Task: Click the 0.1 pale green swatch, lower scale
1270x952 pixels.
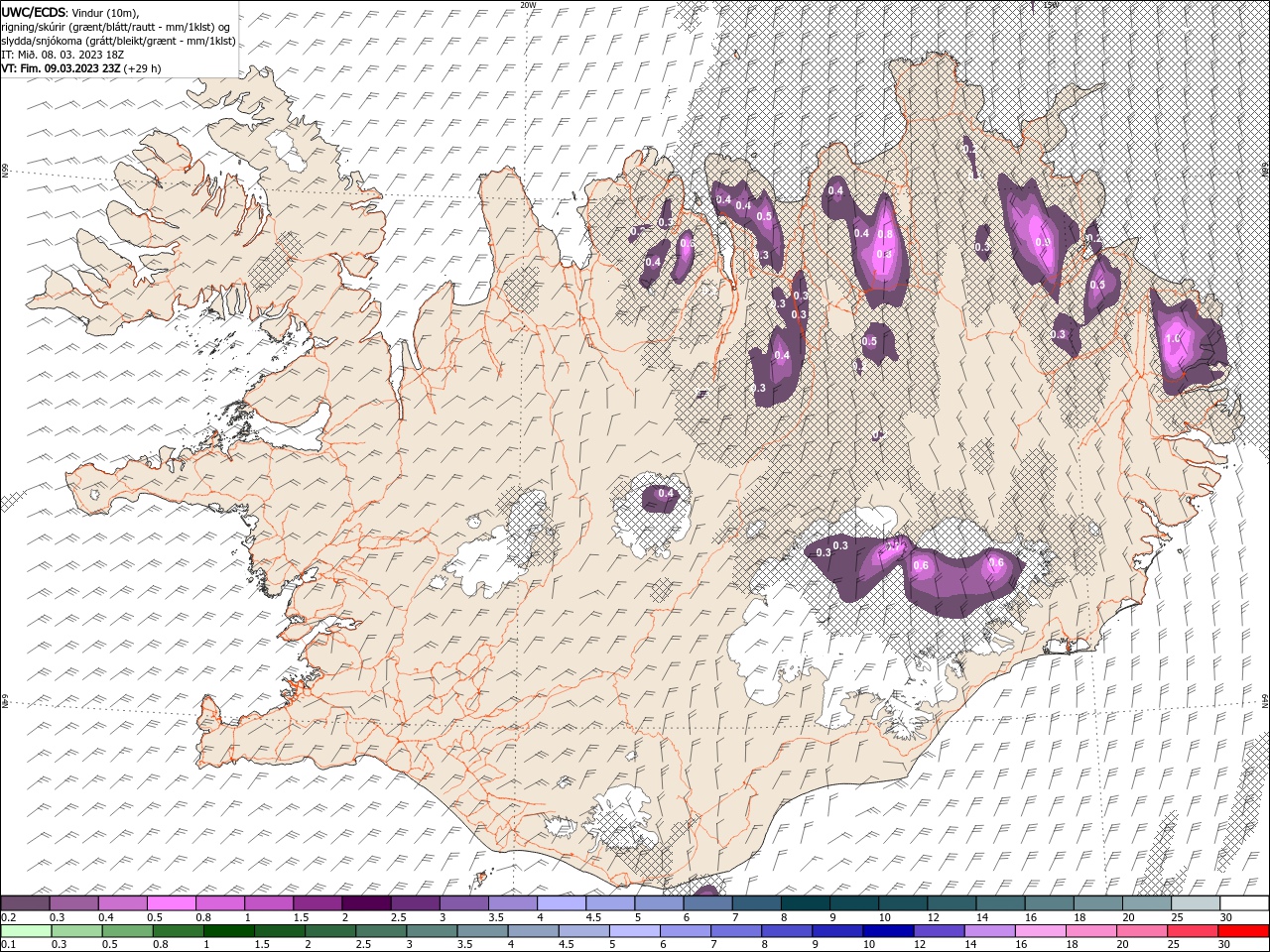Action: pyautogui.click(x=26, y=931)
